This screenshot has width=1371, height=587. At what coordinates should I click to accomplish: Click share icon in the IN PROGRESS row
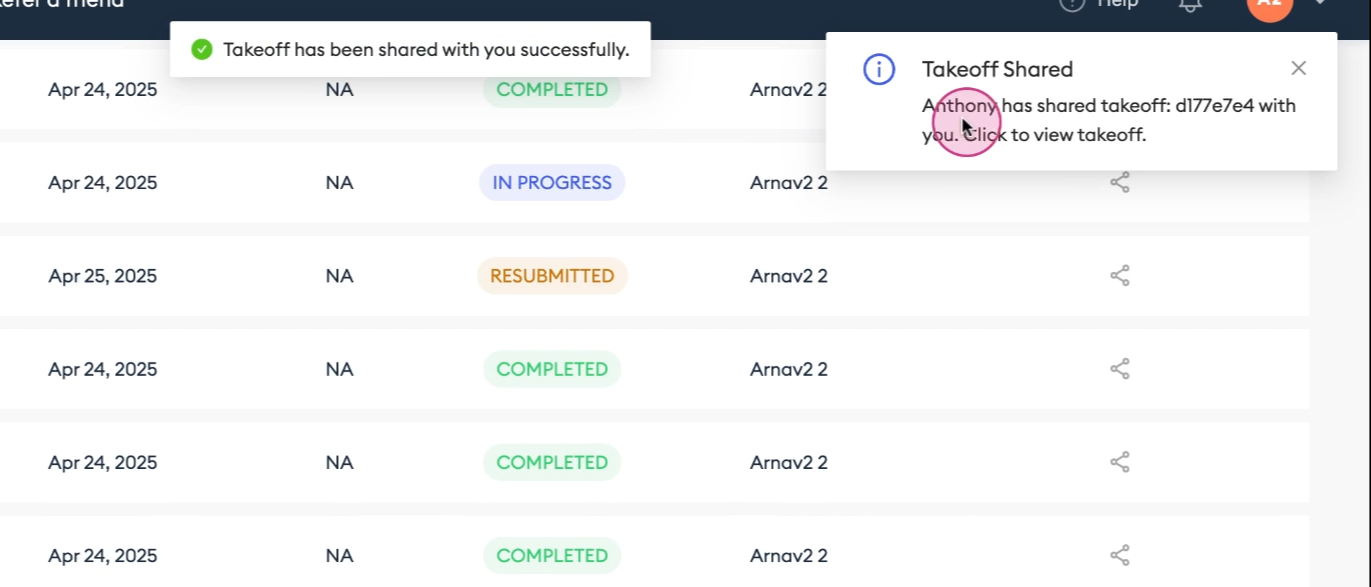[x=1120, y=182]
